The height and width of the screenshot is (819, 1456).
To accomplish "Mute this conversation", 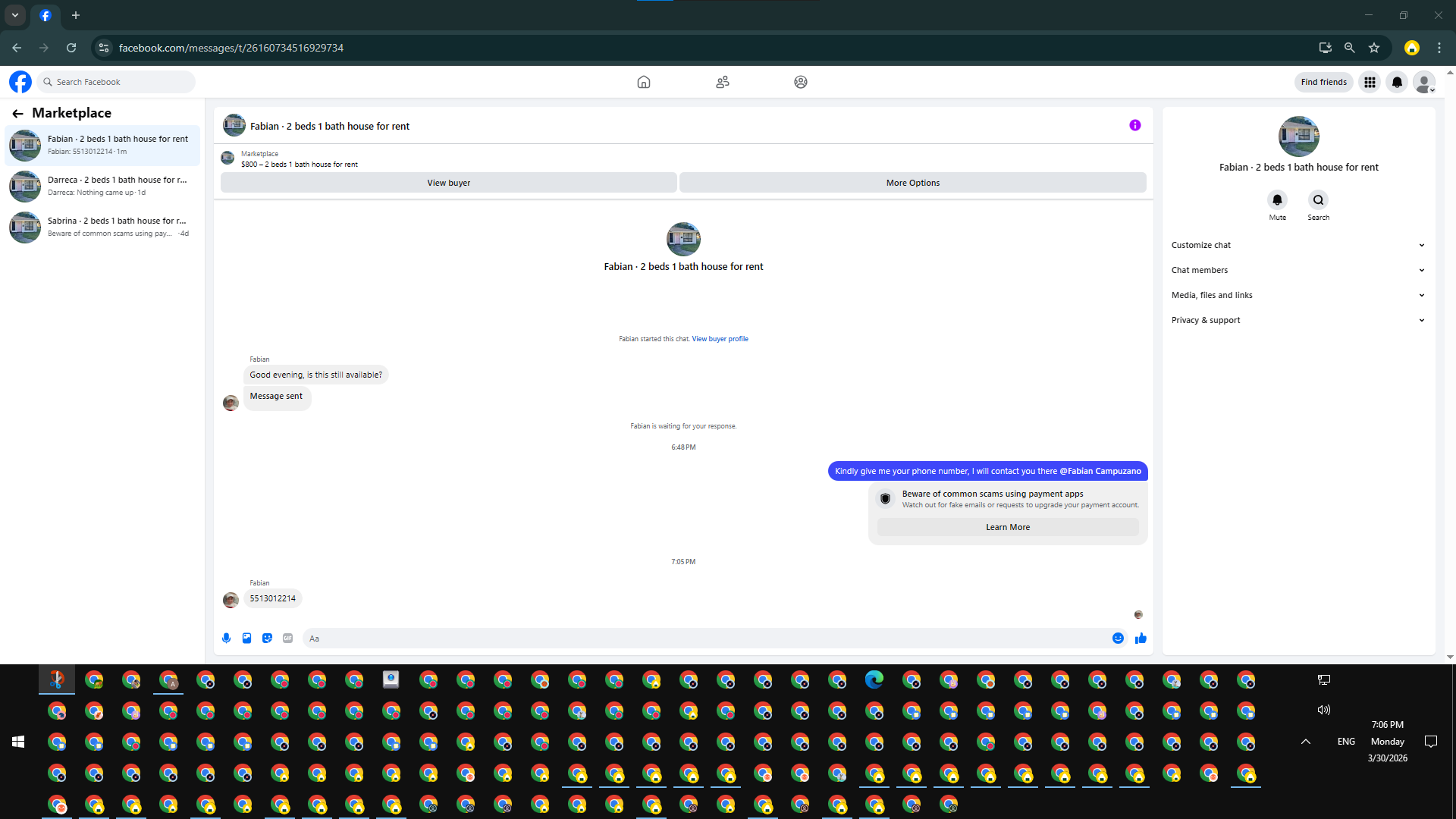I will point(1277,200).
